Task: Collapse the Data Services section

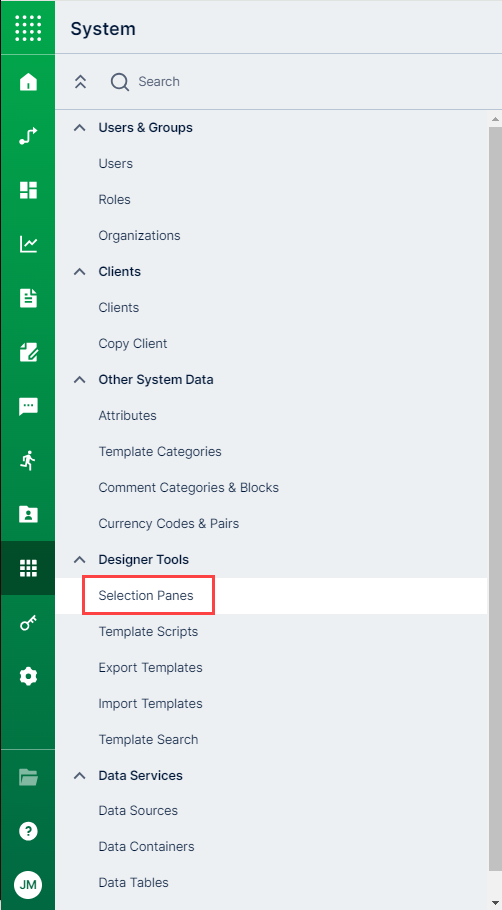Action: pyautogui.click(x=80, y=775)
